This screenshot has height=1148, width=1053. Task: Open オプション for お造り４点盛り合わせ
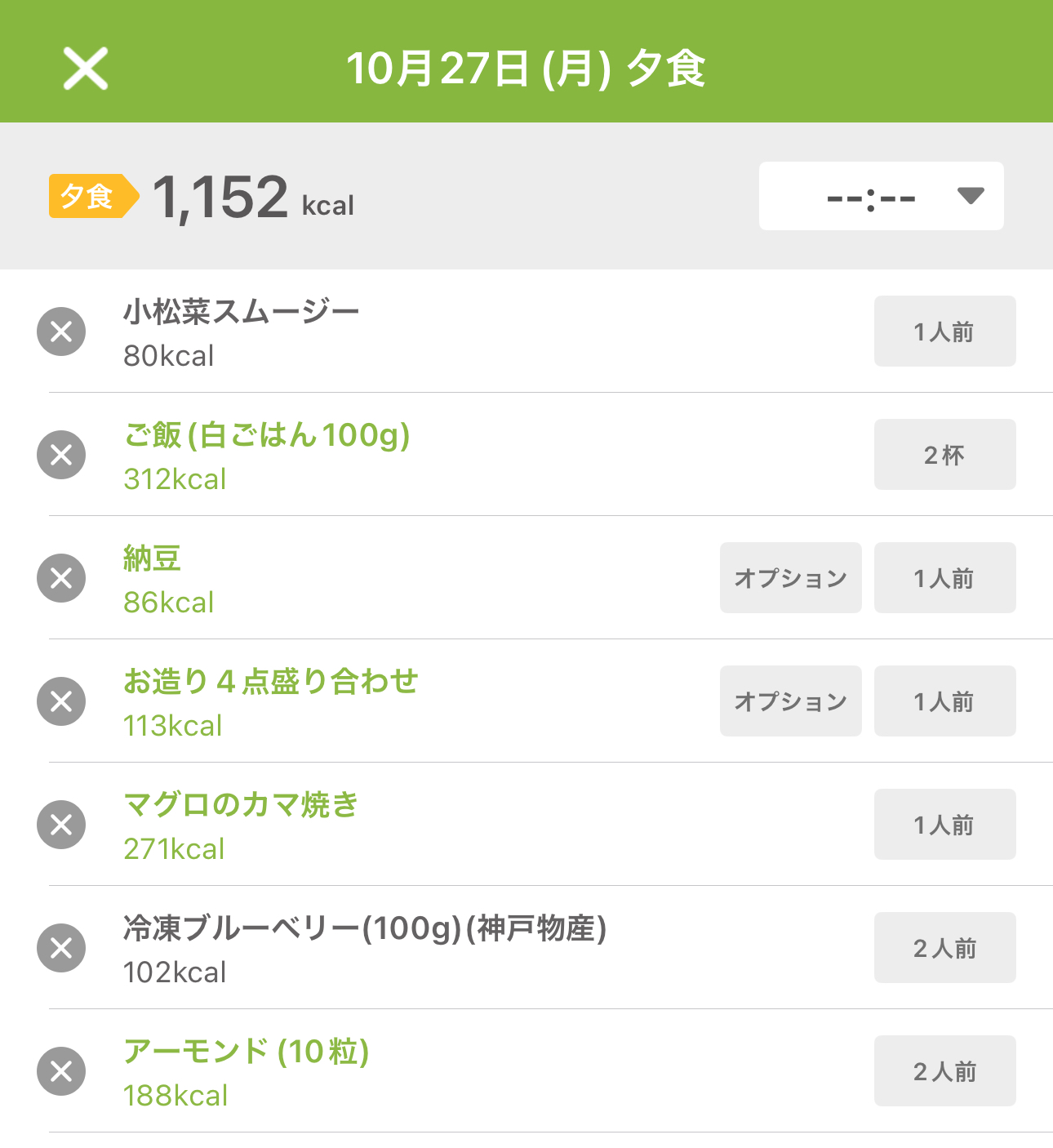(x=790, y=701)
